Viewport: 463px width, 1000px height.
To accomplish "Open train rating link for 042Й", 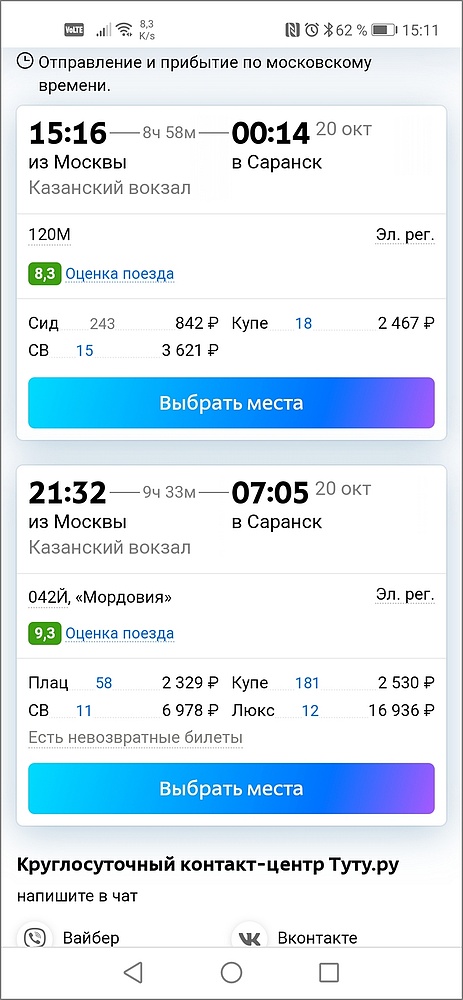I will click(x=119, y=634).
